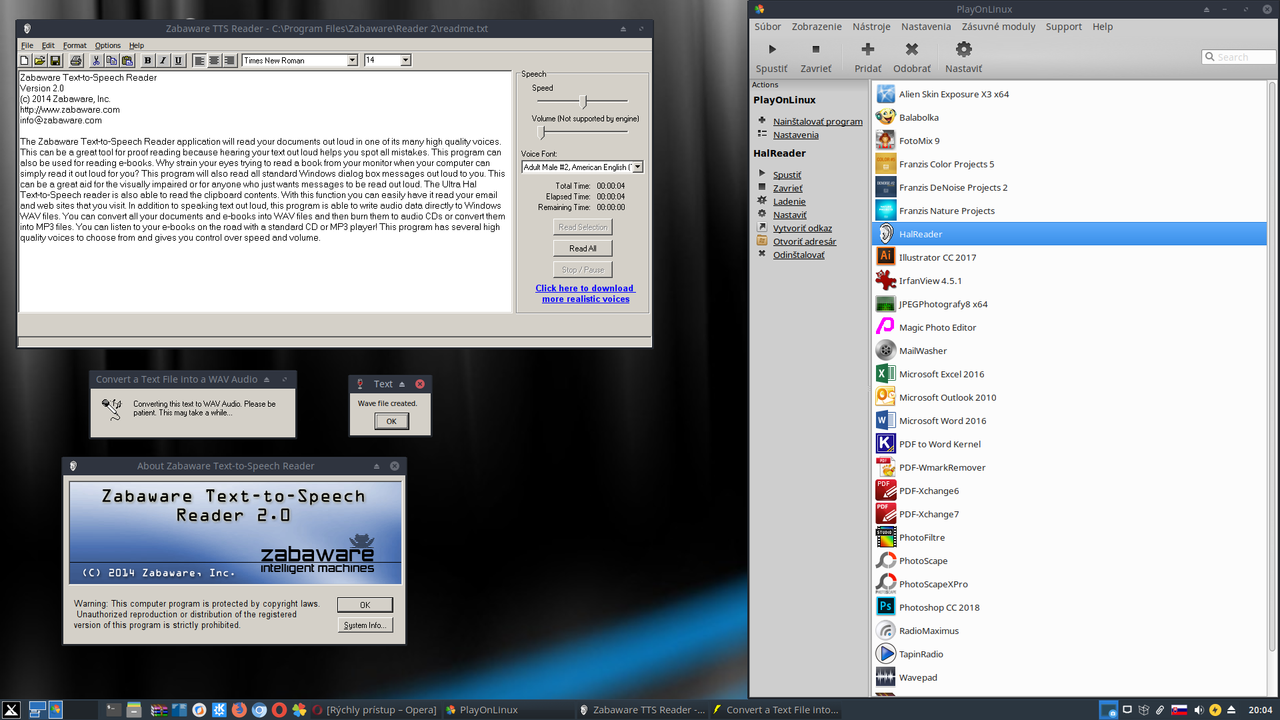This screenshot has width=1280, height=720.
Task: Open Nástroje menu in PlayOnLinux
Action: point(871,27)
